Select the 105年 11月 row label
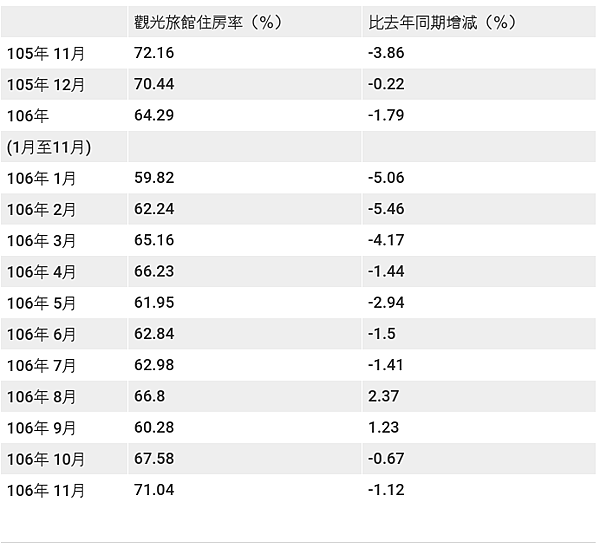 pos(44,53)
